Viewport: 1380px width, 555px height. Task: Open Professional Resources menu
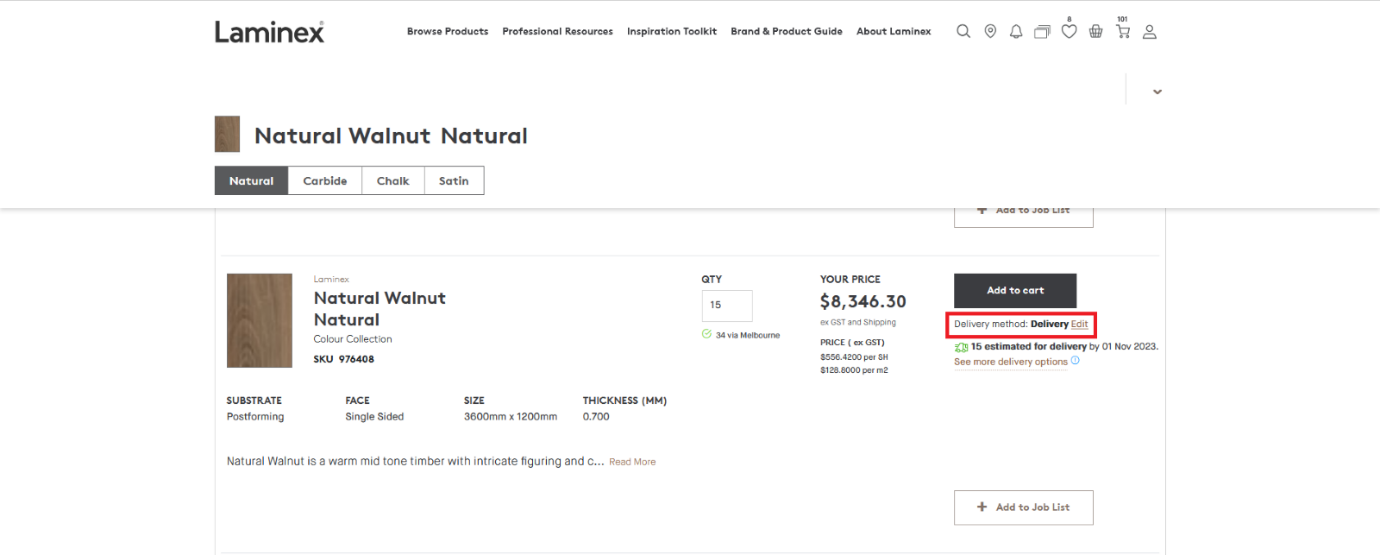[557, 31]
